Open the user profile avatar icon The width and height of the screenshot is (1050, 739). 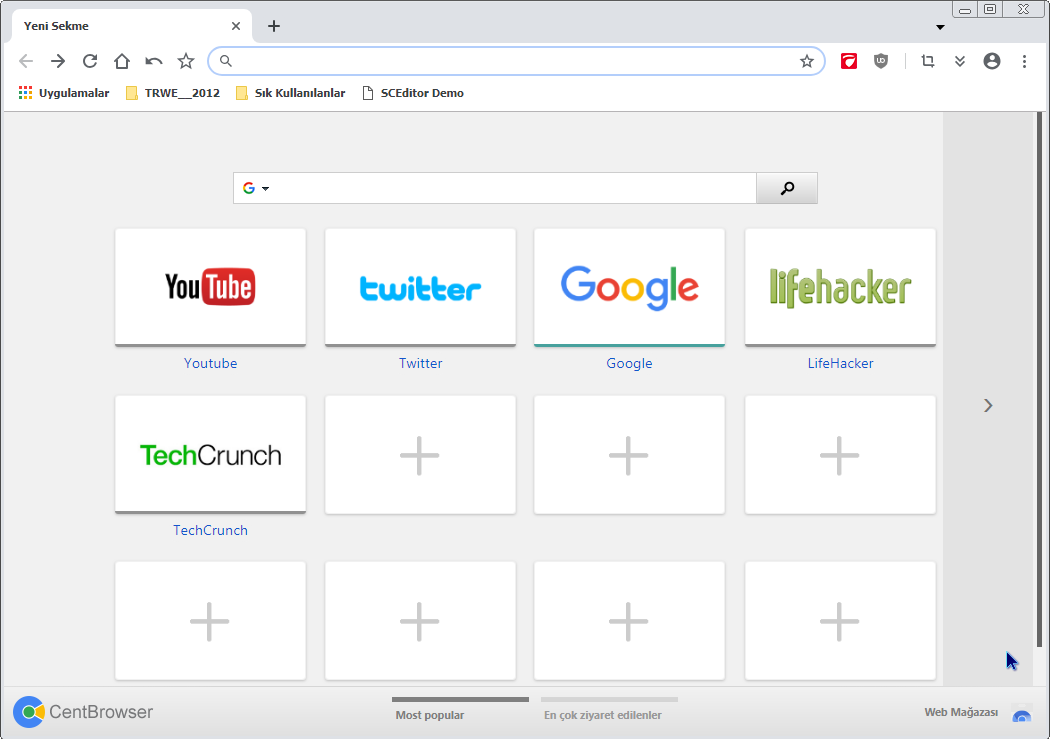992,62
